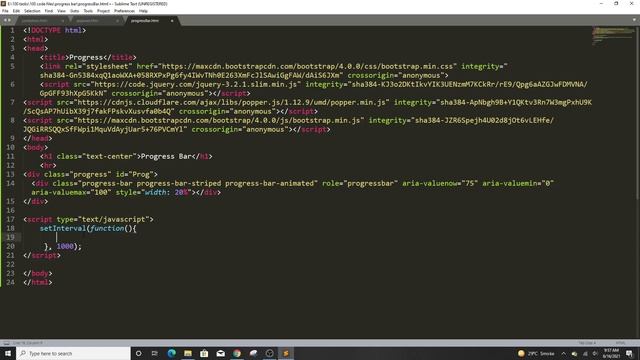Click the tab navigation arrows
The height and width of the screenshot is (360, 640).
point(7,20)
